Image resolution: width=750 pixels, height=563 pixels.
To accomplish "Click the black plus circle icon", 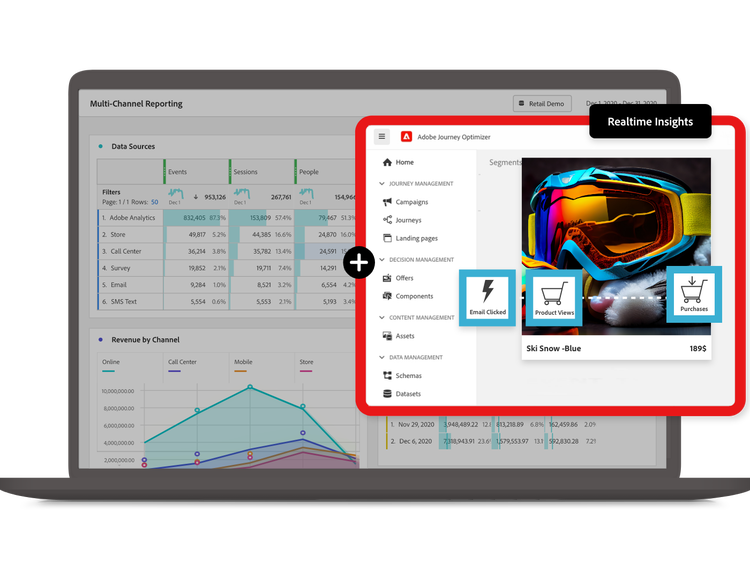I will coord(358,263).
